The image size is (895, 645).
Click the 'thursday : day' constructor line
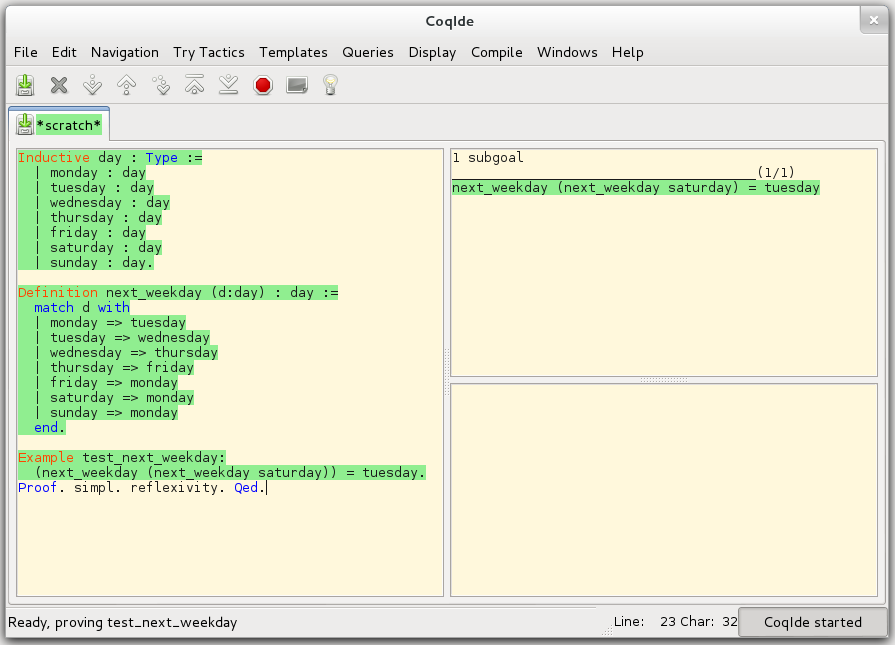[x=106, y=217]
